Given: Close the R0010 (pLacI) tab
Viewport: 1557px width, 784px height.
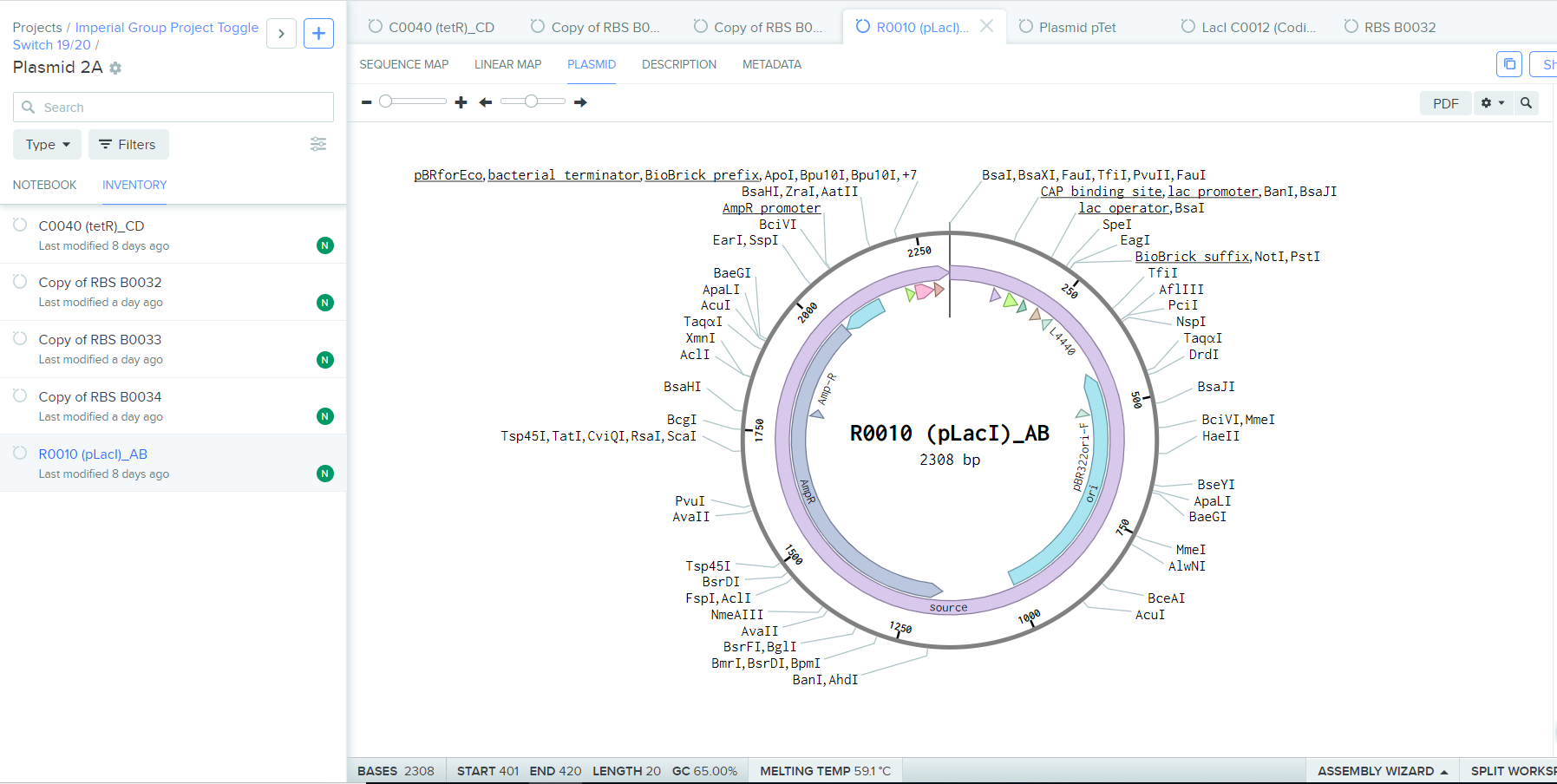Looking at the screenshot, I should tap(986, 27).
